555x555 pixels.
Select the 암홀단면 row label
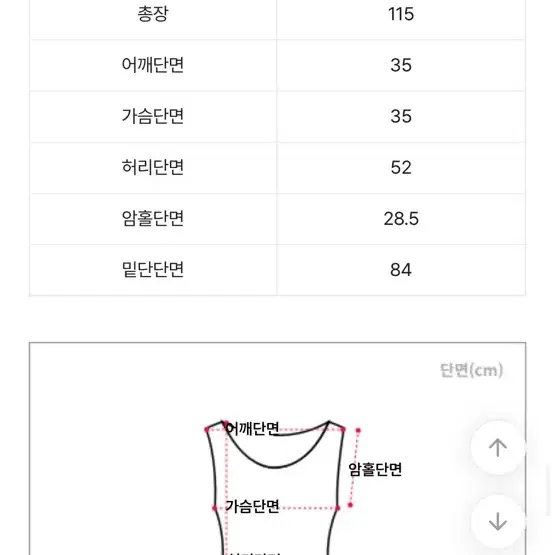153,218
